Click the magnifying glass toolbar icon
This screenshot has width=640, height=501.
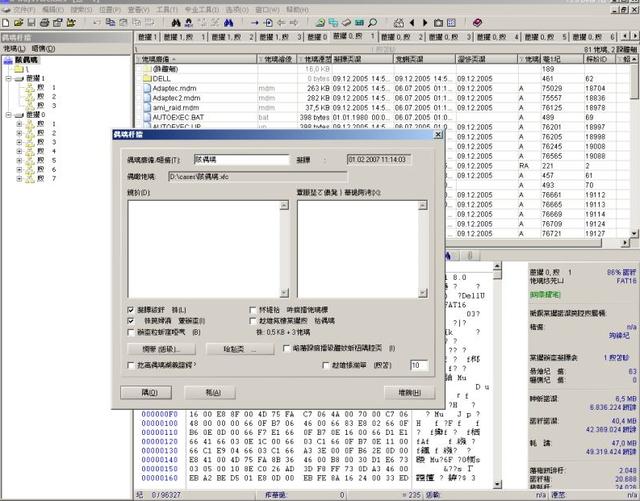click(372, 23)
